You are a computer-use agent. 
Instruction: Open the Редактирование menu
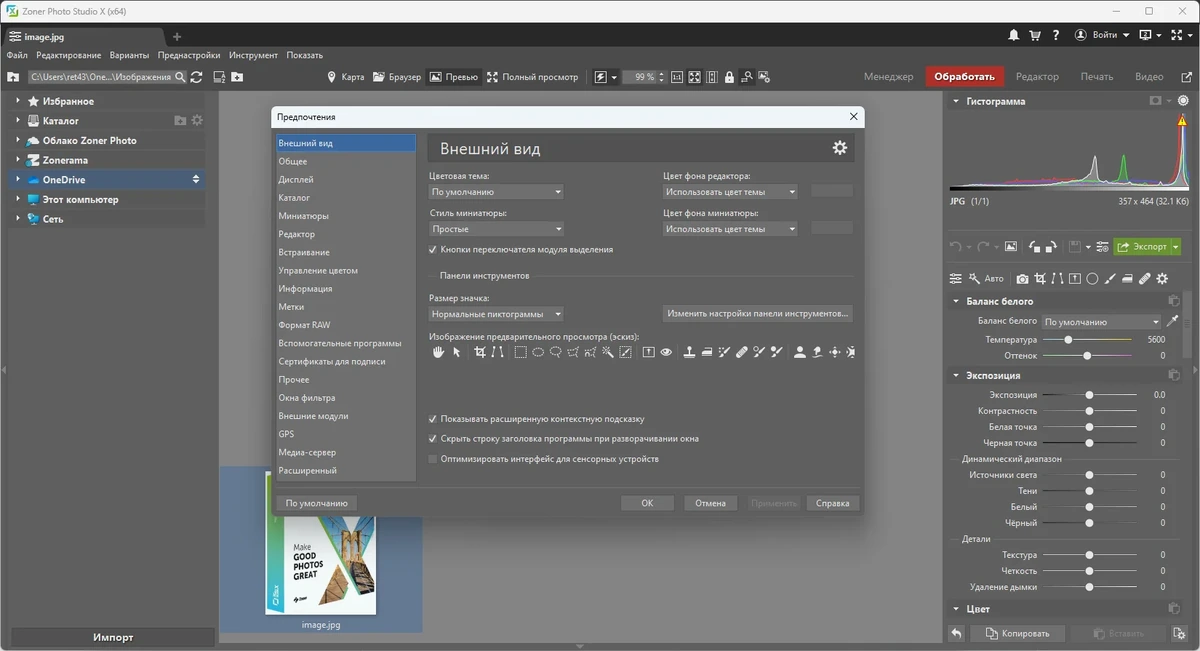[69, 55]
